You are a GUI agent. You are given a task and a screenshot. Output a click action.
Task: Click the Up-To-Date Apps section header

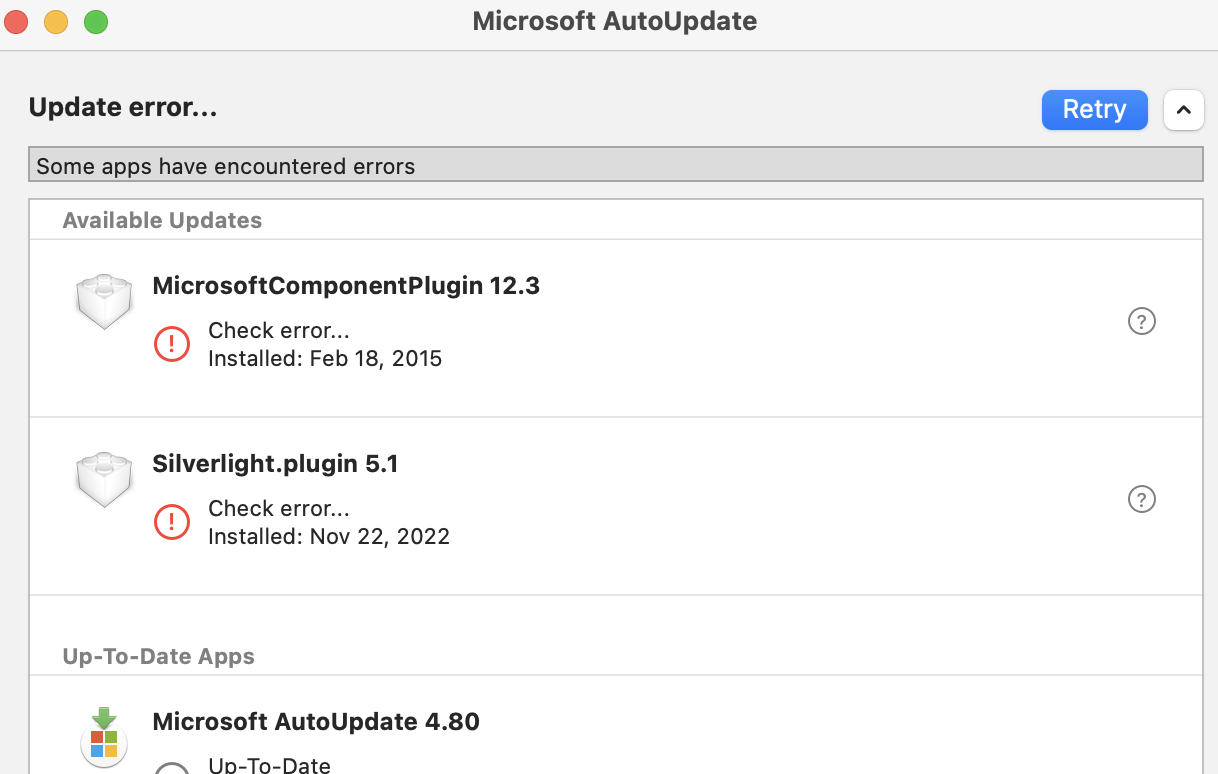tap(158, 656)
